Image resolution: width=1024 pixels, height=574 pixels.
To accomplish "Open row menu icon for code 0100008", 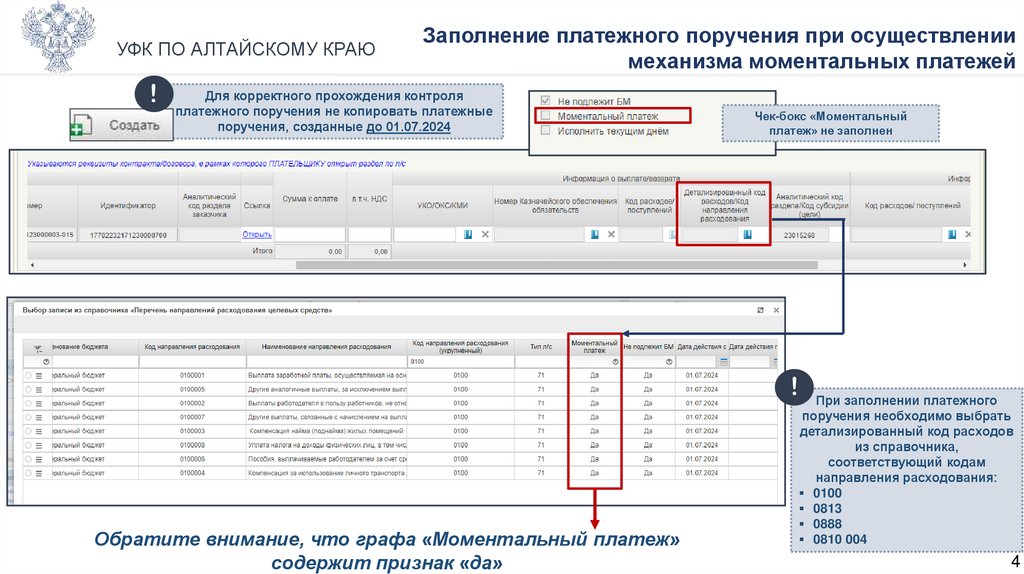I will point(39,445).
